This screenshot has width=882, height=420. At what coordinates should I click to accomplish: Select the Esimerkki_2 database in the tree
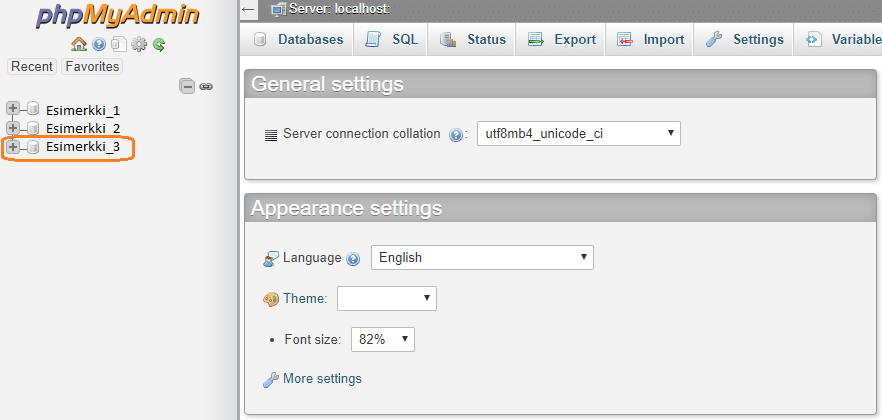point(83,128)
